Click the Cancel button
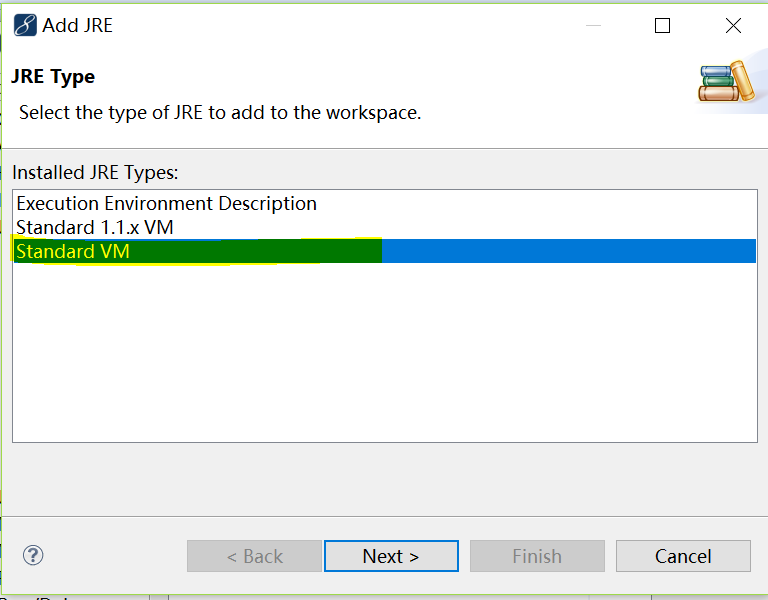768x600 pixels. (x=683, y=556)
